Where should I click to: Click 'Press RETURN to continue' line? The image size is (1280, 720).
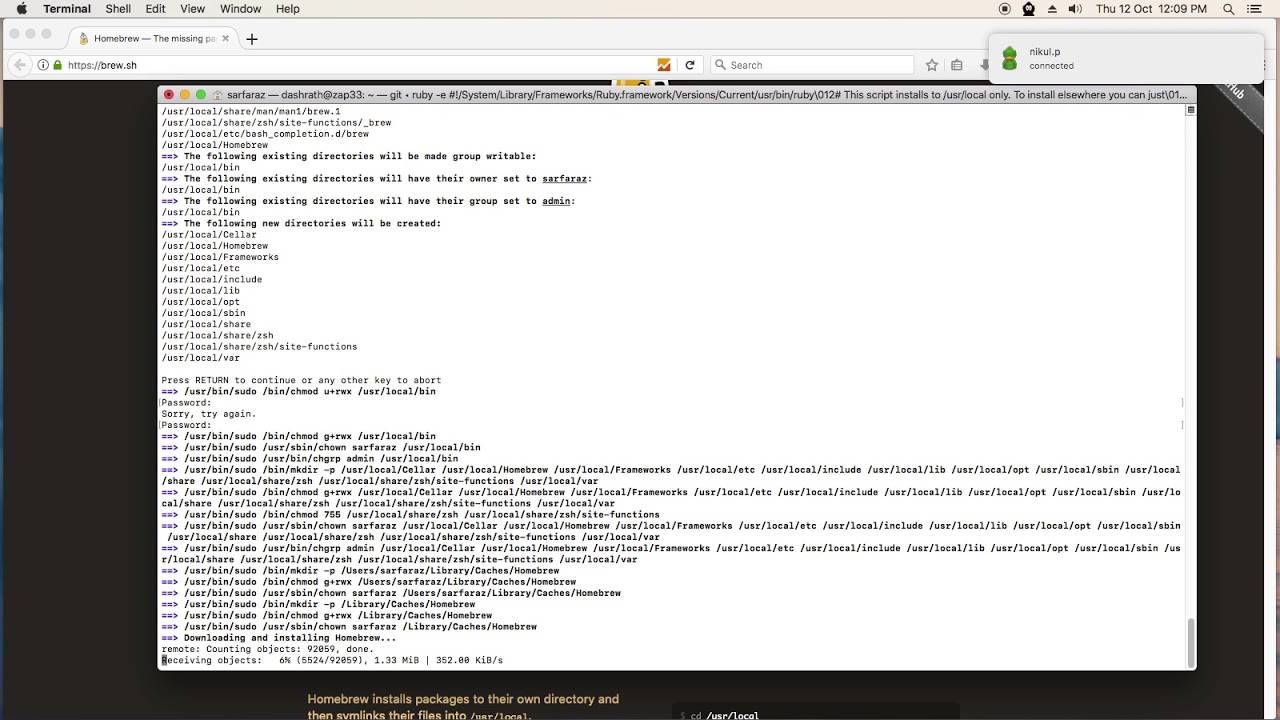(x=301, y=380)
